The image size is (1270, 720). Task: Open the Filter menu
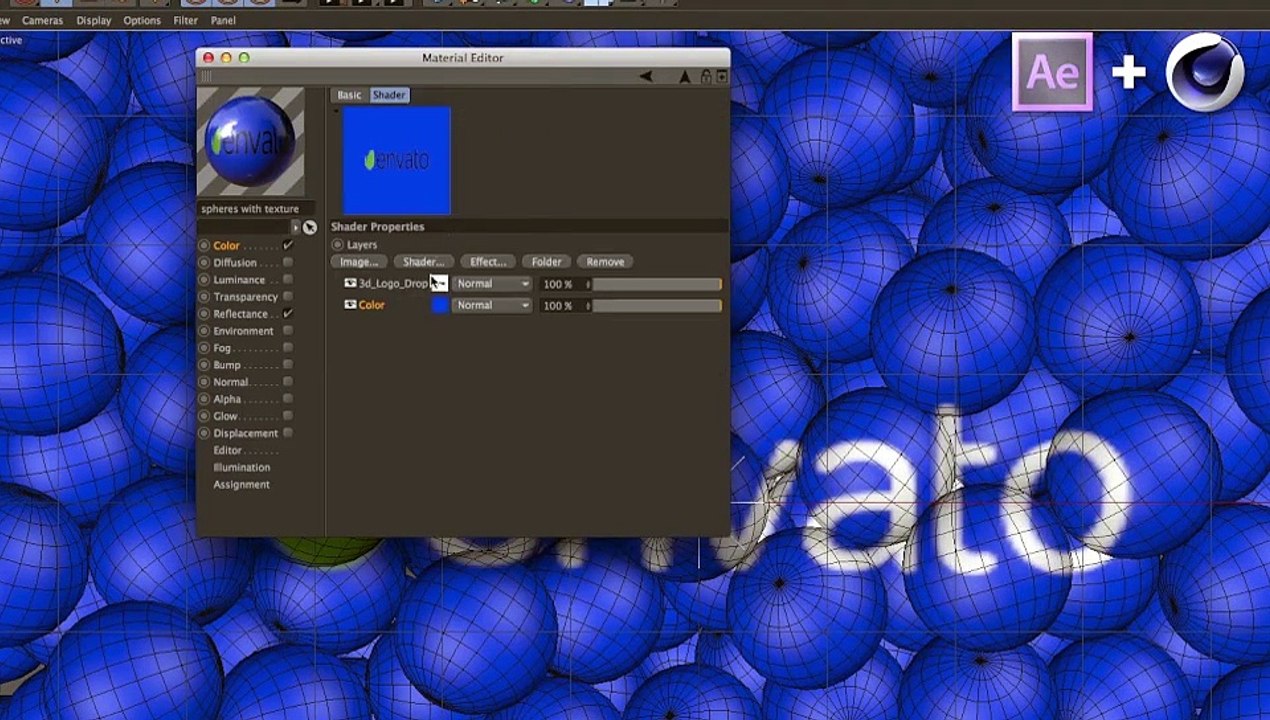186,20
